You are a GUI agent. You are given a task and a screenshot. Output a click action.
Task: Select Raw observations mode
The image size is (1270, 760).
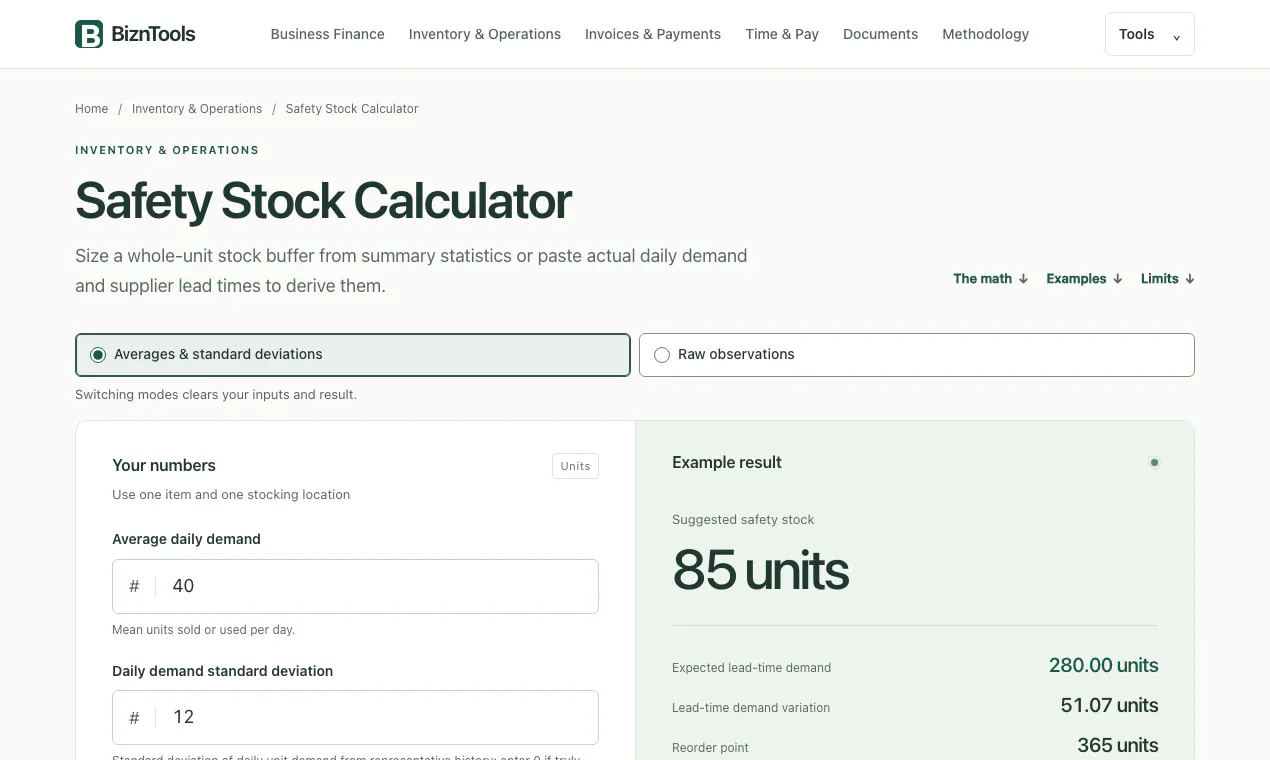click(x=916, y=355)
